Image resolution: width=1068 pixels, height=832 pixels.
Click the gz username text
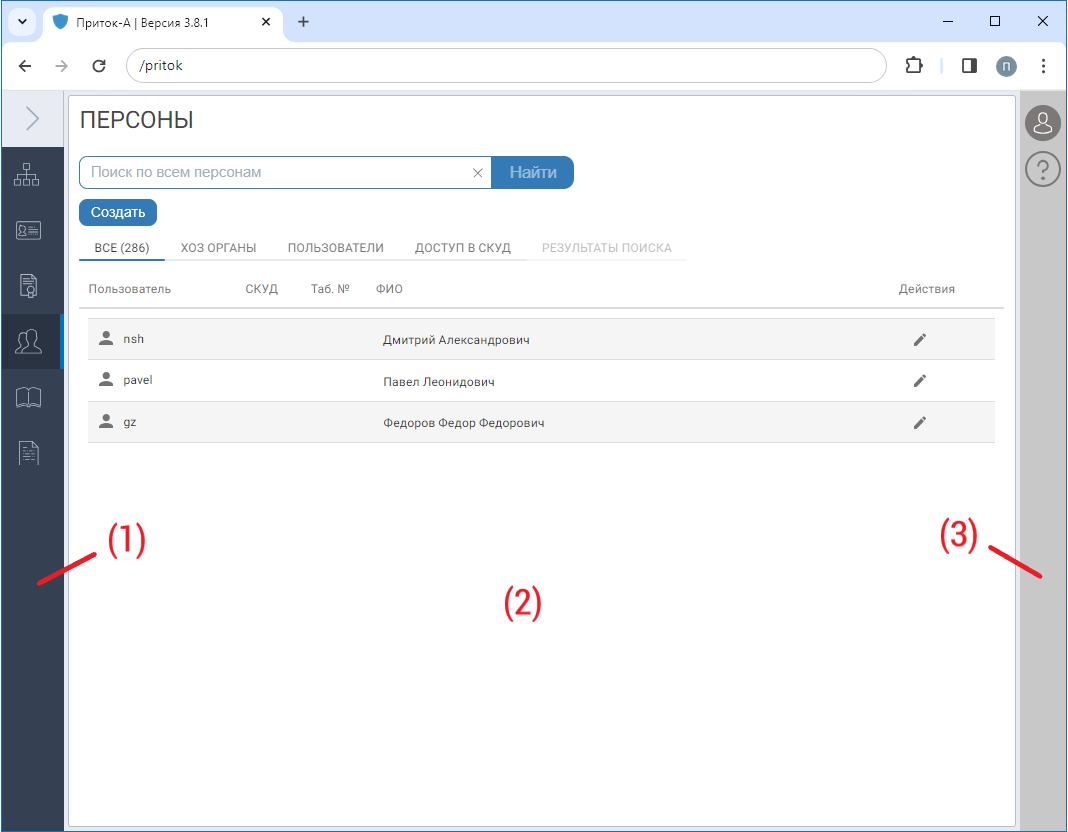(x=129, y=422)
